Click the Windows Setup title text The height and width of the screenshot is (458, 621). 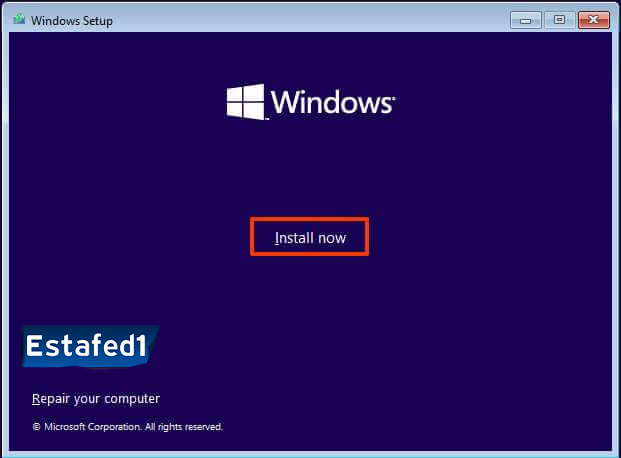pos(70,21)
